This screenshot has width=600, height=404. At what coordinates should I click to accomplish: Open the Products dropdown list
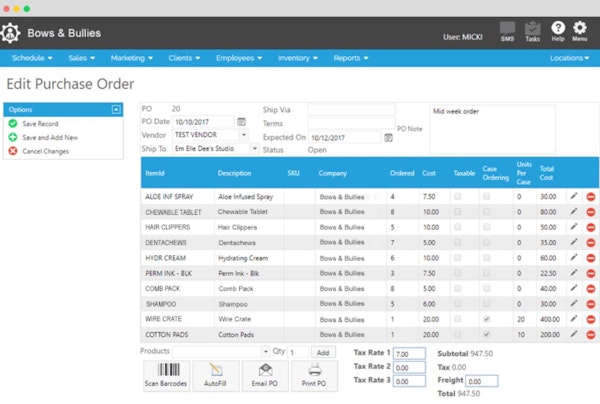point(265,352)
